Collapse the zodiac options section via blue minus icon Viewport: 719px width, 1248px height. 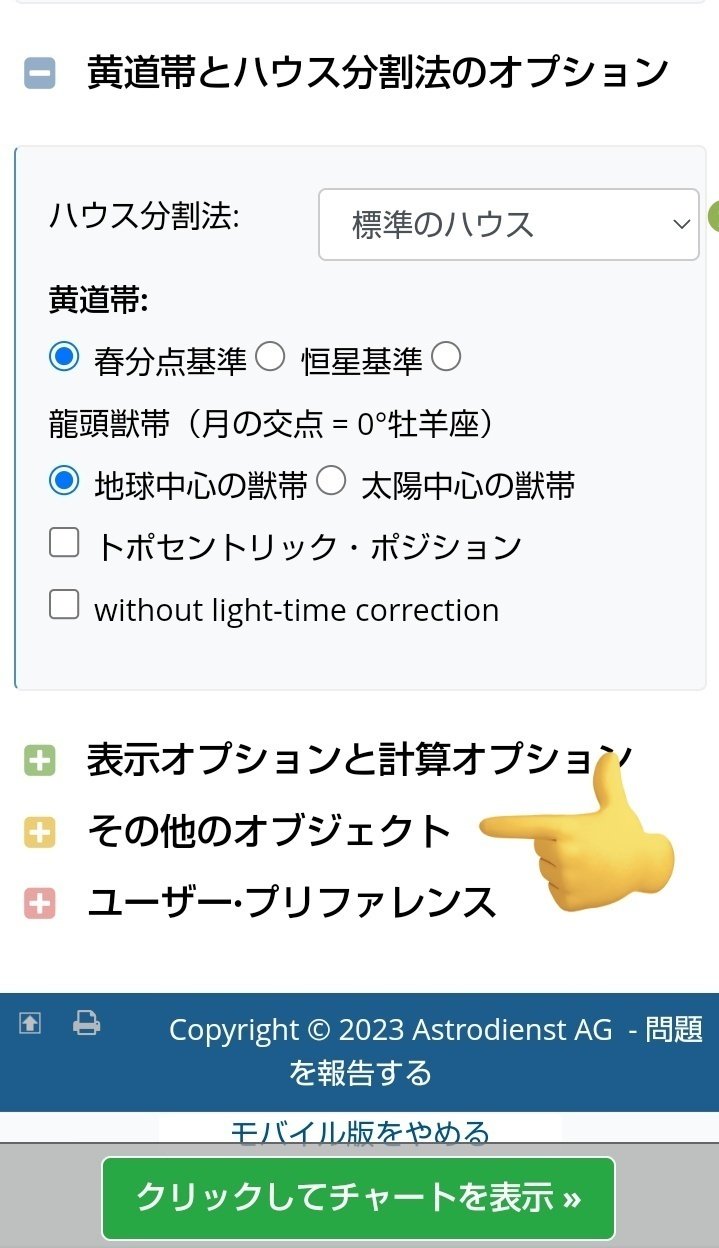click(38, 70)
